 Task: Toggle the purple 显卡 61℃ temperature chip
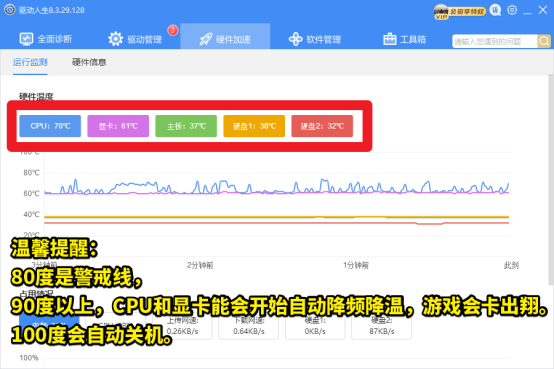(x=118, y=126)
